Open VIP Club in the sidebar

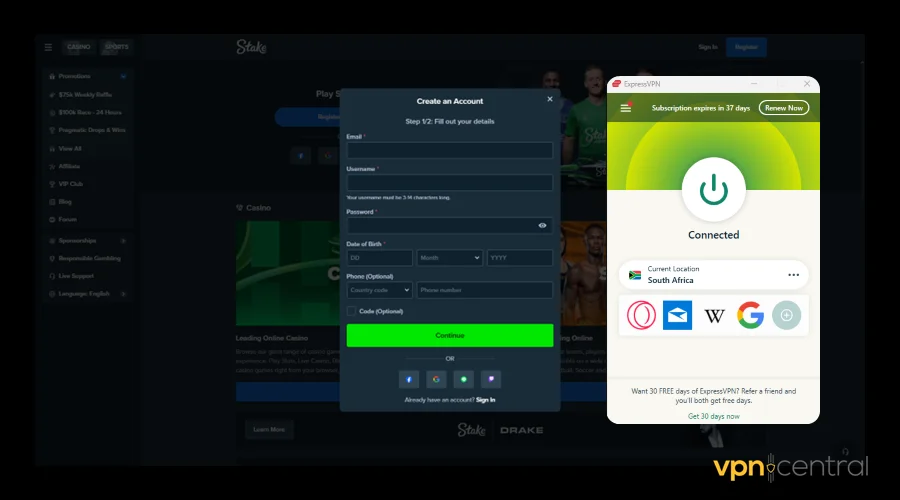click(71, 184)
